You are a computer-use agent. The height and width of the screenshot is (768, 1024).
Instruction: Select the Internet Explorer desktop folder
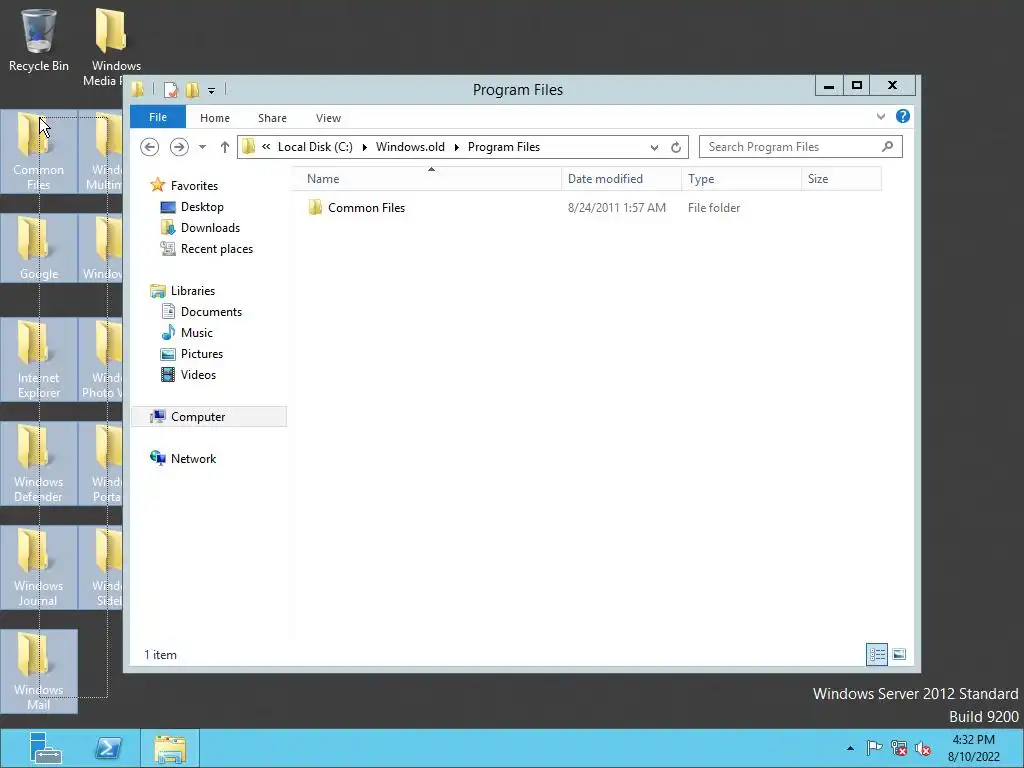click(x=39, y=359)
